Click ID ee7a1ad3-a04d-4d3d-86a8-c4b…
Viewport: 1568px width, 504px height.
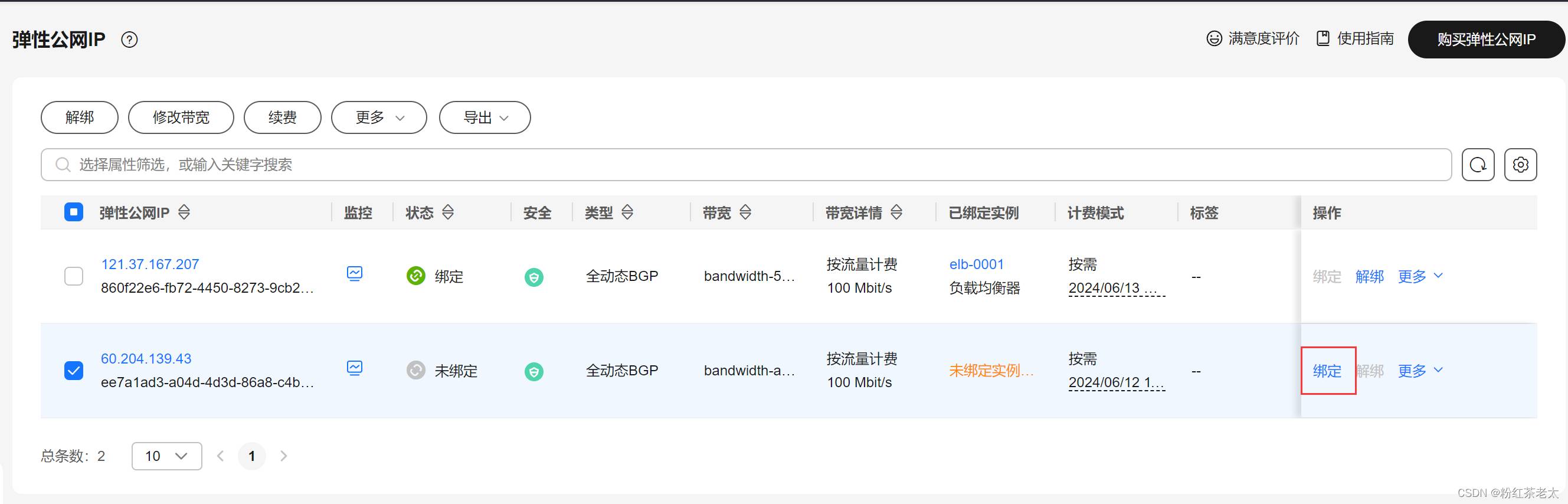pyautogui.click(x=207, y=382)
